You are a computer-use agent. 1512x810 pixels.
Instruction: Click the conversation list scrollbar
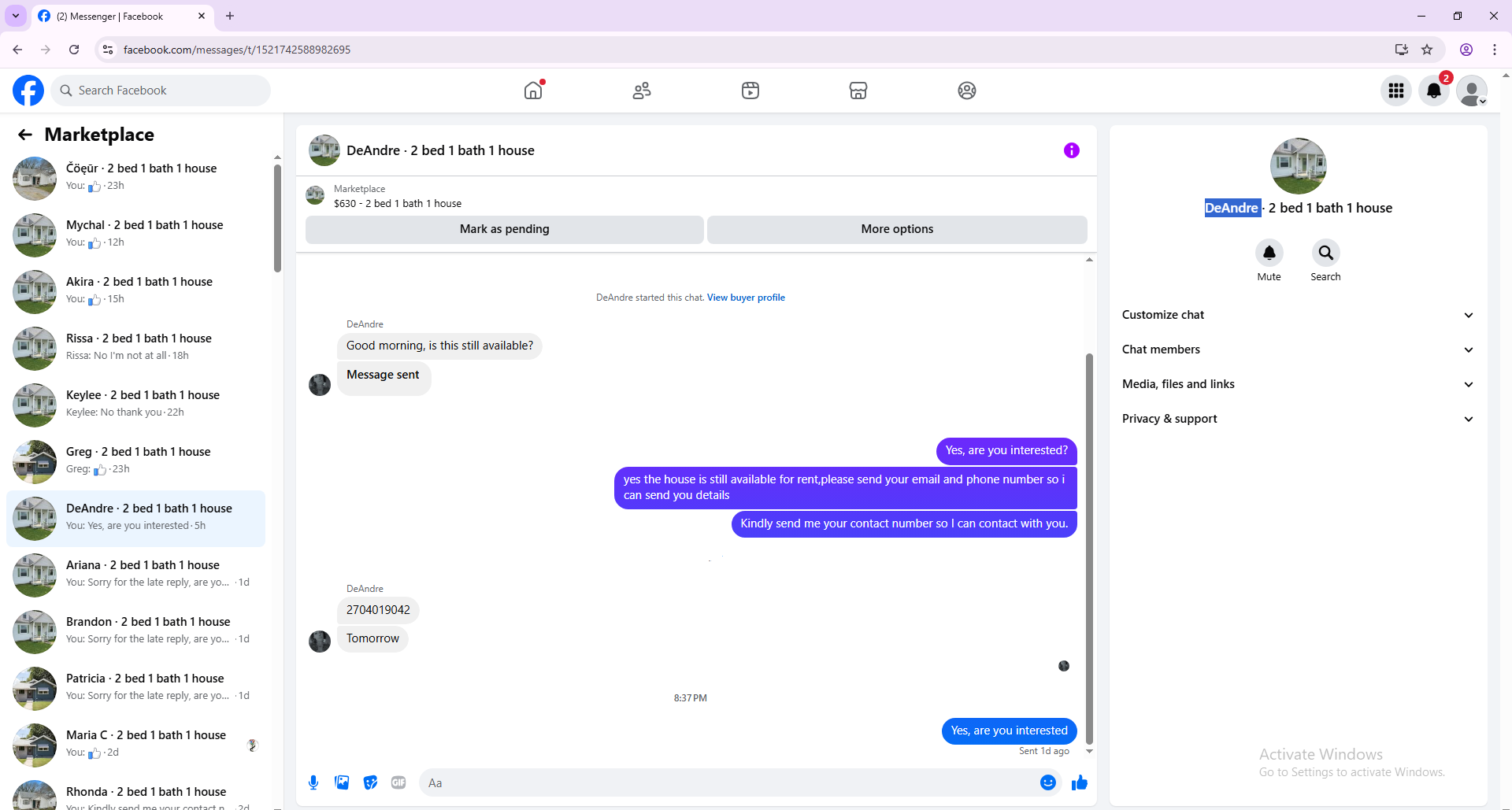click(277, 218)
